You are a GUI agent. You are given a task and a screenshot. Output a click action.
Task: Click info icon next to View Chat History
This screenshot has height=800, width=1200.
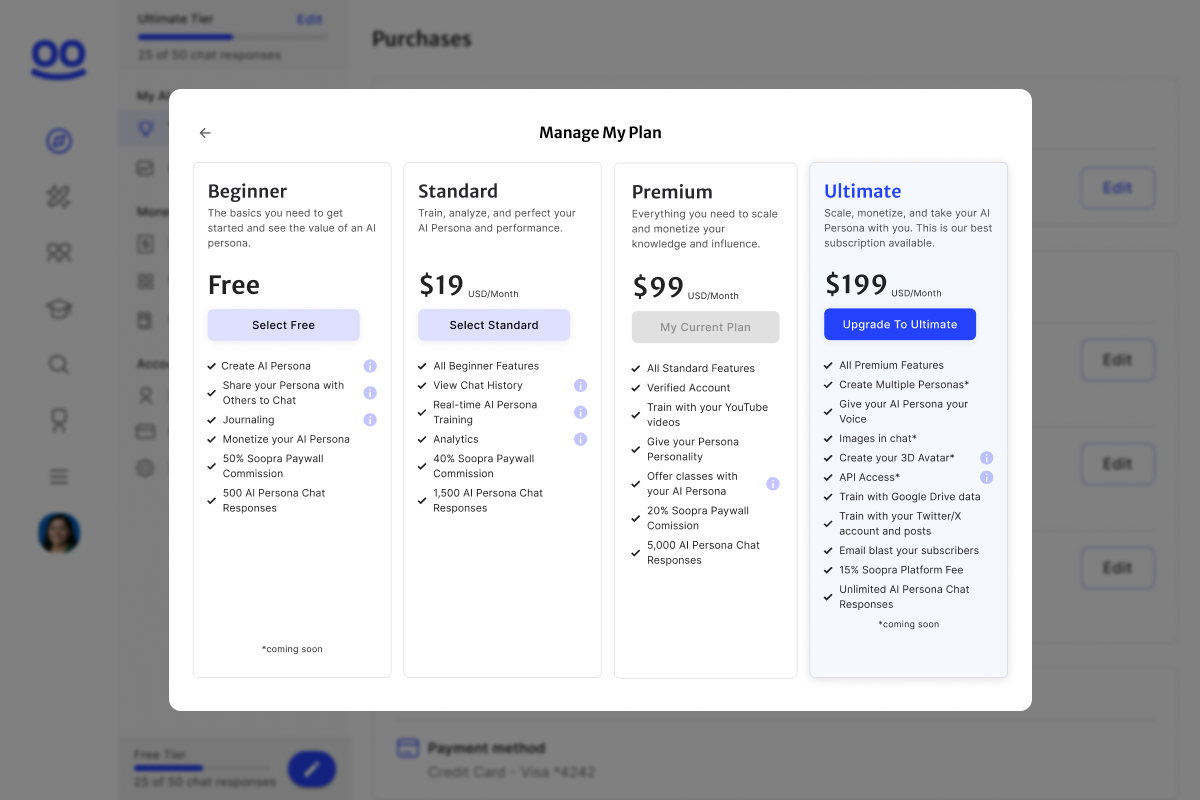(581, 385)
